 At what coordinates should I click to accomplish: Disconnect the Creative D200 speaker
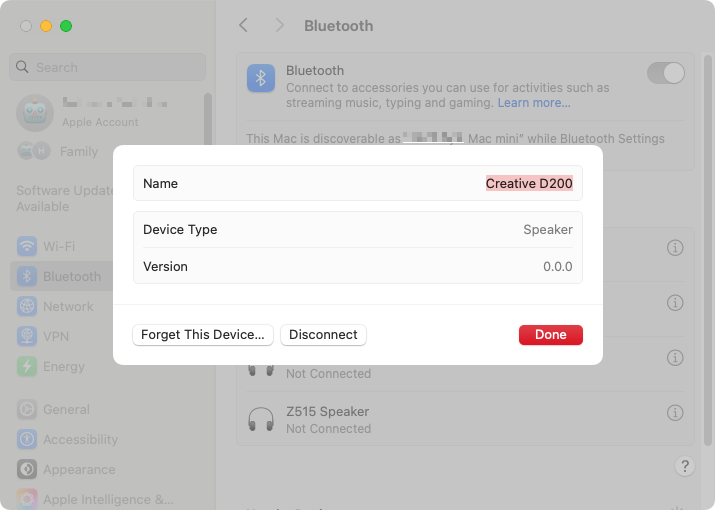tap(323, 335)
